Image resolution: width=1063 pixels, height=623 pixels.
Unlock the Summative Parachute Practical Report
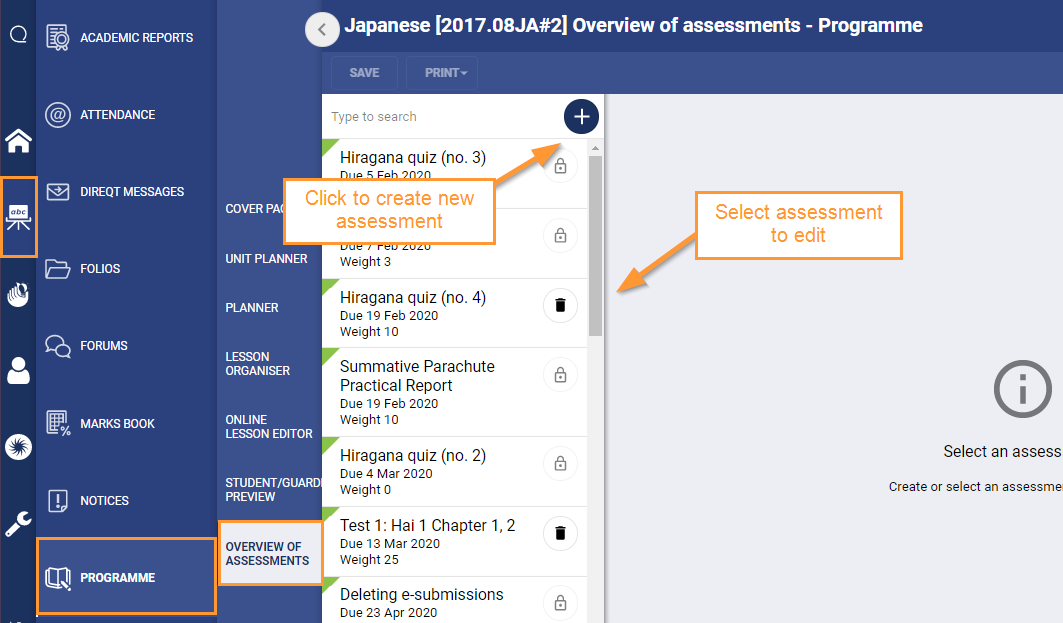coord(560,374)
